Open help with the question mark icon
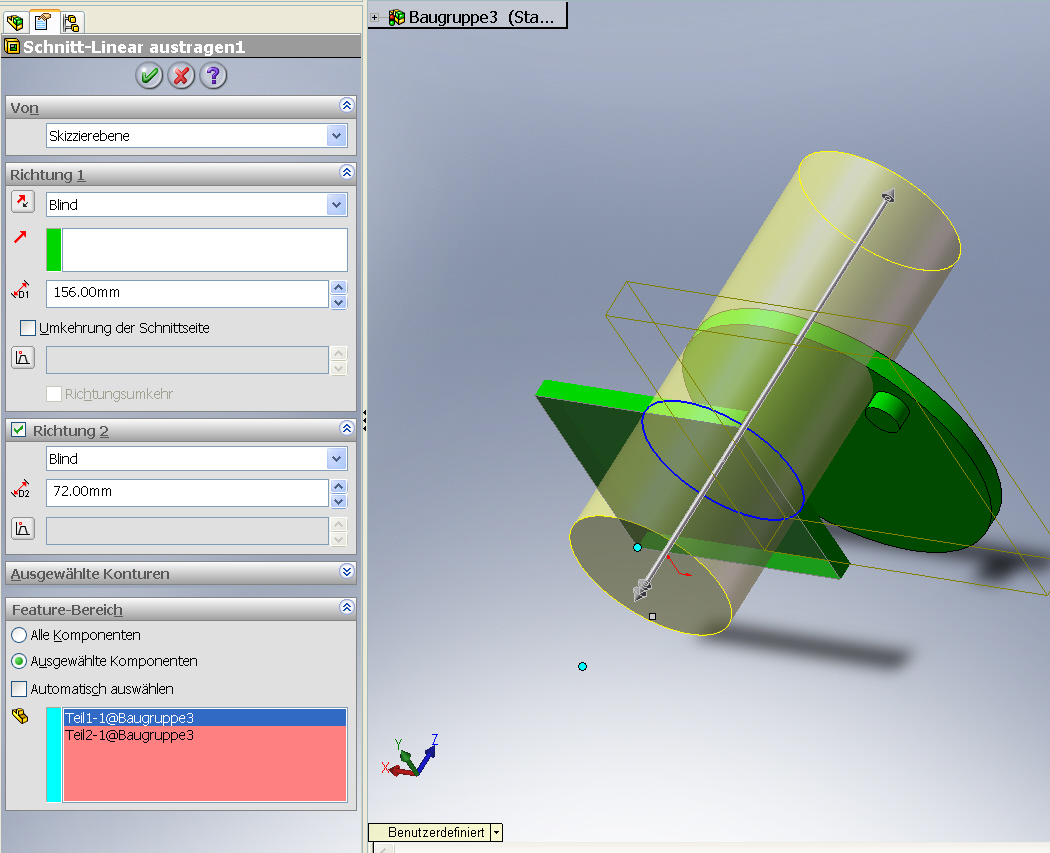 coord(213,76)
